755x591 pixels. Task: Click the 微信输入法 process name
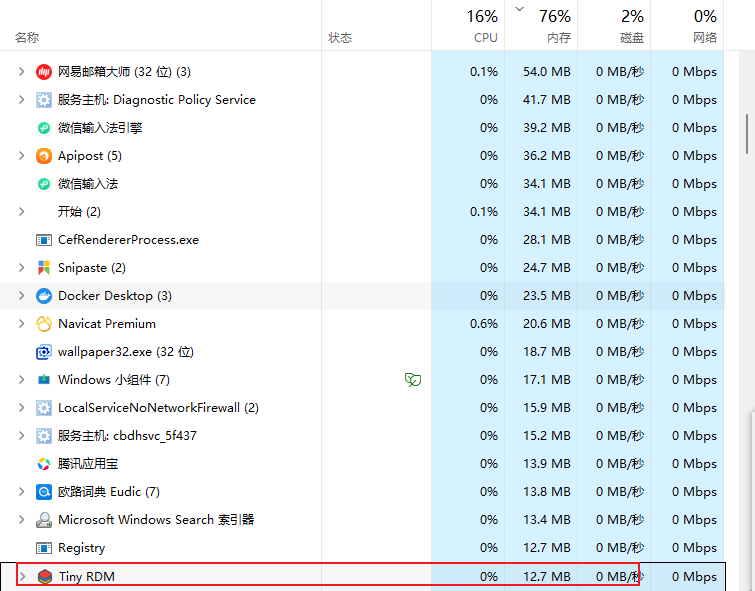point(88,184)
